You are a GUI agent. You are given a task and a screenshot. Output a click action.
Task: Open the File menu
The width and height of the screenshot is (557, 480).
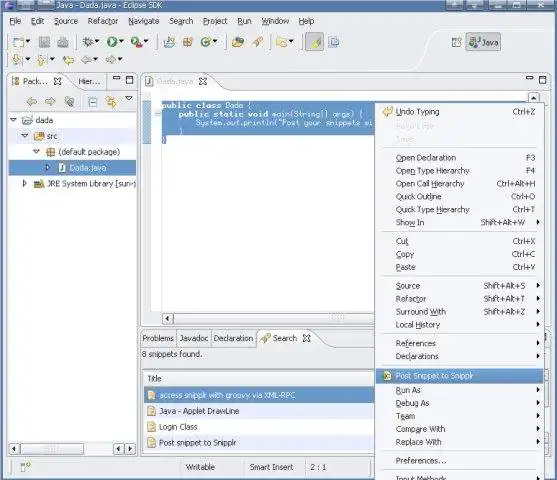(x=15, y=21)
